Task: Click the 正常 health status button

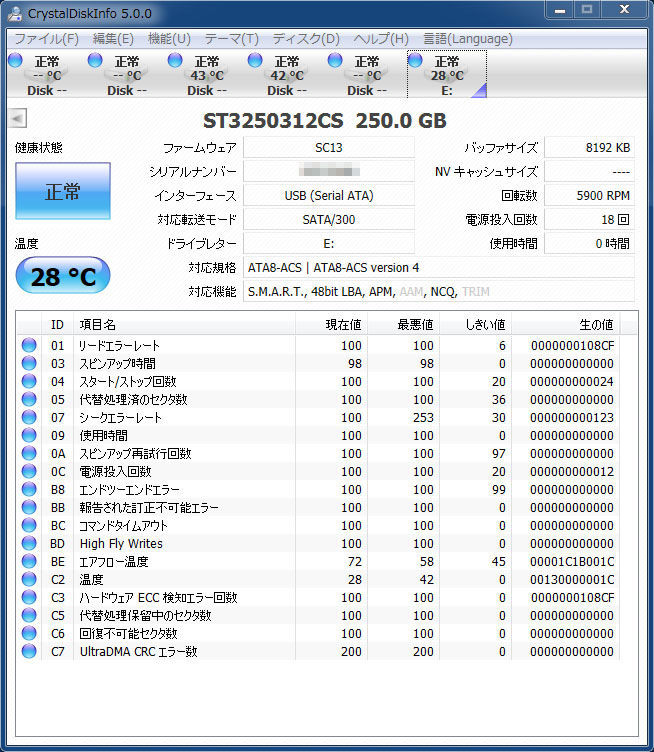Action: [63, 191]
